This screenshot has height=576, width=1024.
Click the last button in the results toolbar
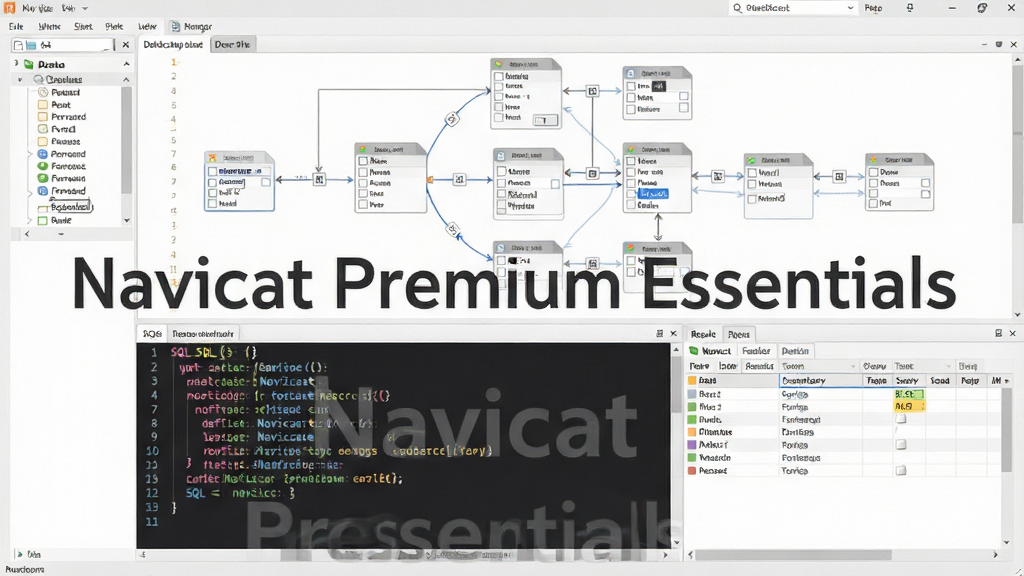click(967, 366)
